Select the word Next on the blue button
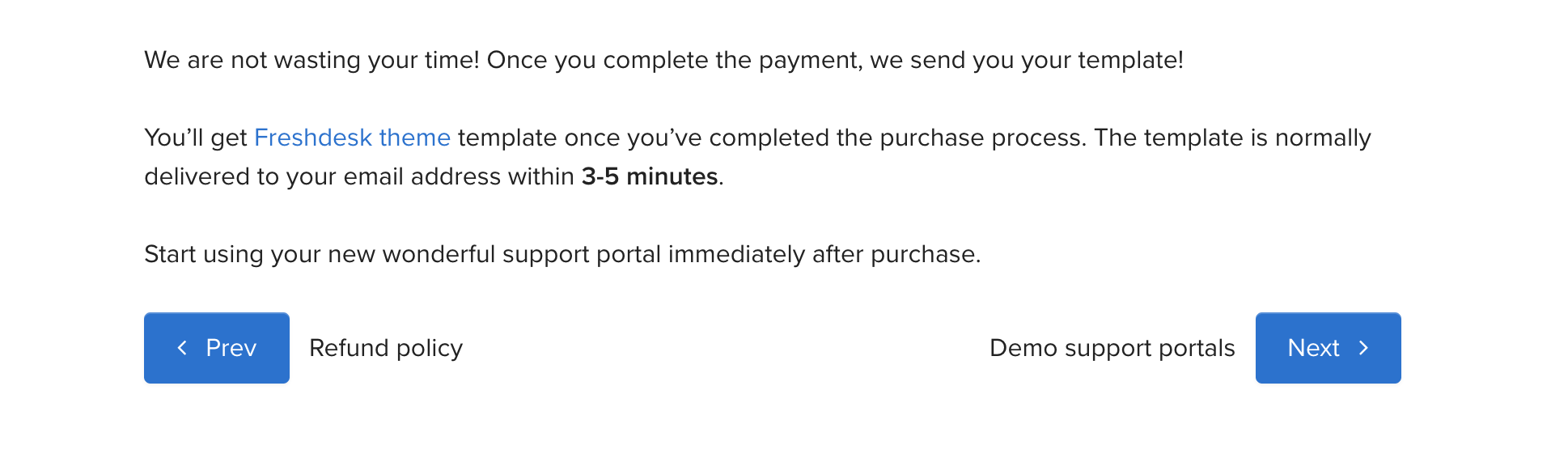Viewport: 1568px width, 458px height. click(1313, 348)
